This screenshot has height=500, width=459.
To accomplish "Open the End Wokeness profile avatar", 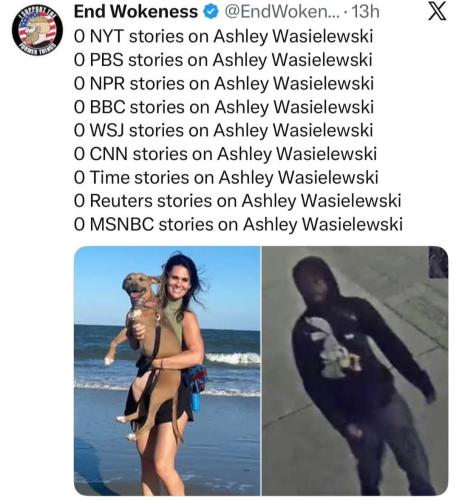I will coord(37,30).
